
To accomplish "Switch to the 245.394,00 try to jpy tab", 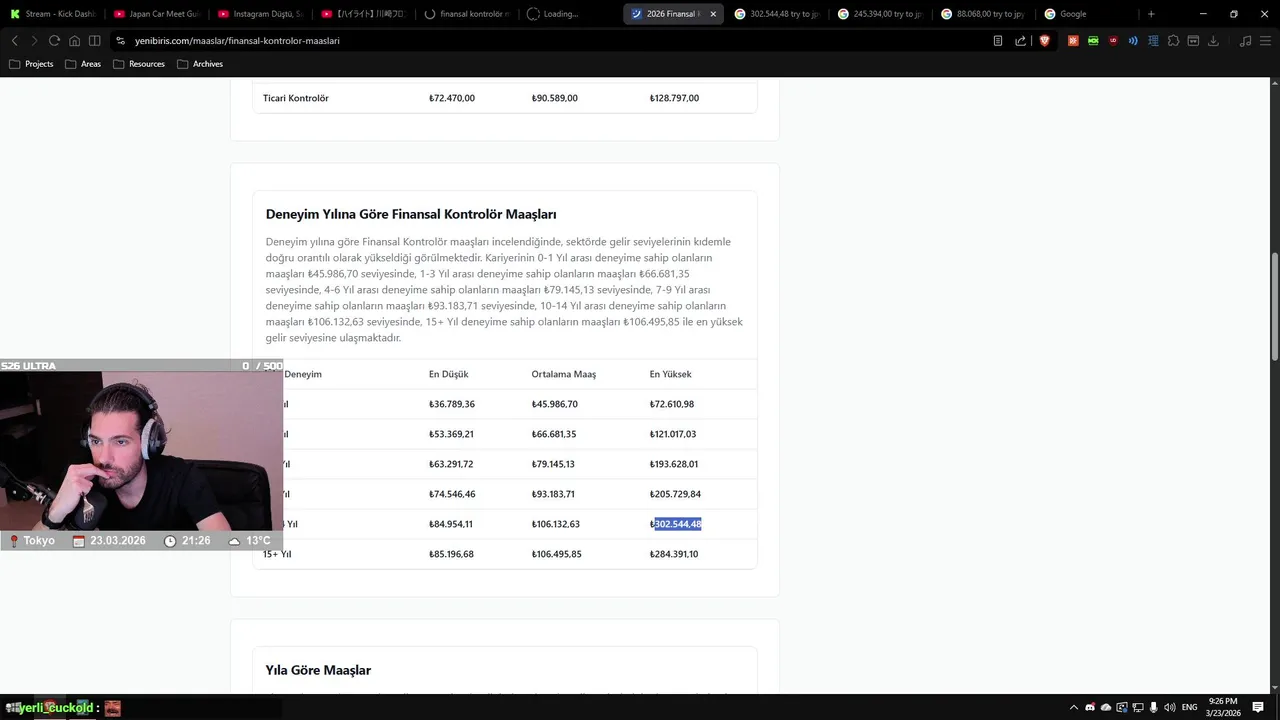I will tap(882, 14).
